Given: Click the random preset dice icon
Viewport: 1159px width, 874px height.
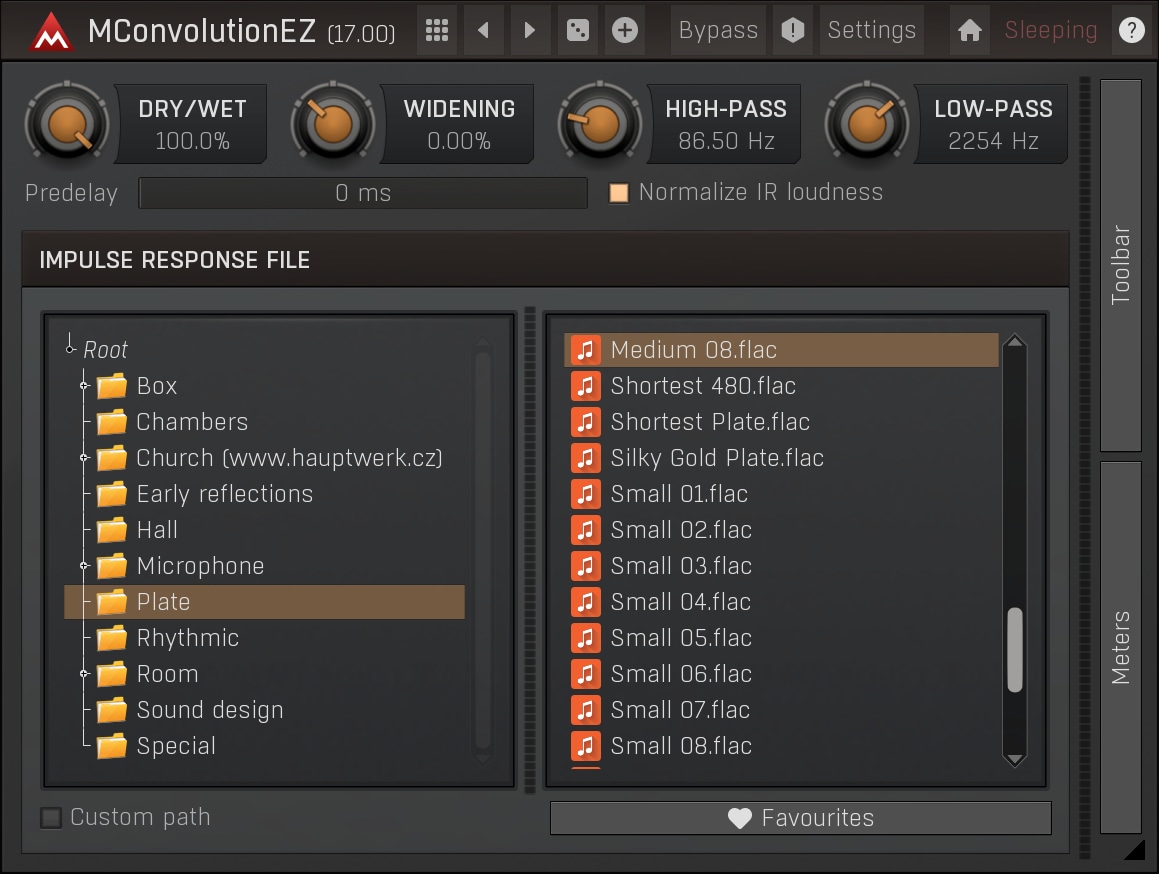Looking at the screenshot, I should tap(577, 30).
